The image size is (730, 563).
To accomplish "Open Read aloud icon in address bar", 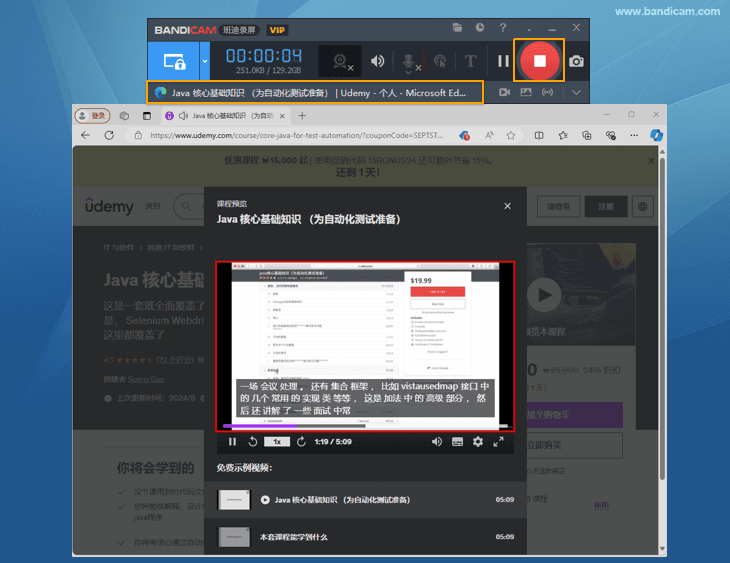I will (x=489, y=135).
